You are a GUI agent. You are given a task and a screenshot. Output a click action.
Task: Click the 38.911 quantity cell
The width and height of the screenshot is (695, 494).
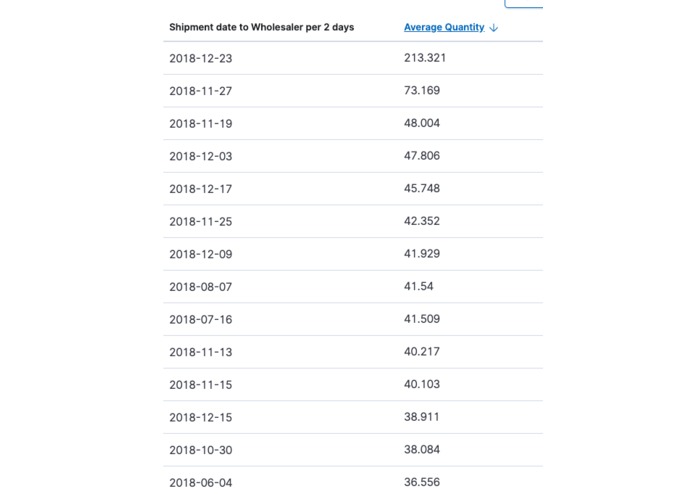pyautogui.click(x=422, y=417)
